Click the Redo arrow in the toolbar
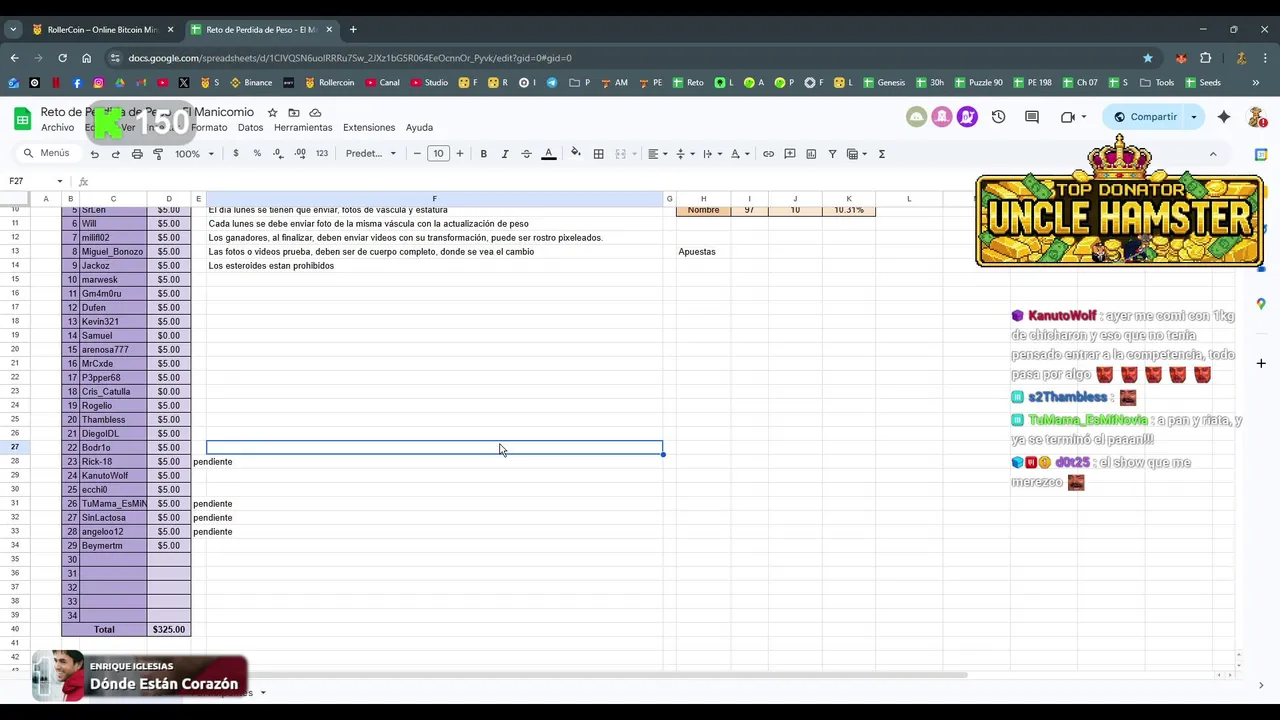This screenshot has width=1280, height=720. 115,154
